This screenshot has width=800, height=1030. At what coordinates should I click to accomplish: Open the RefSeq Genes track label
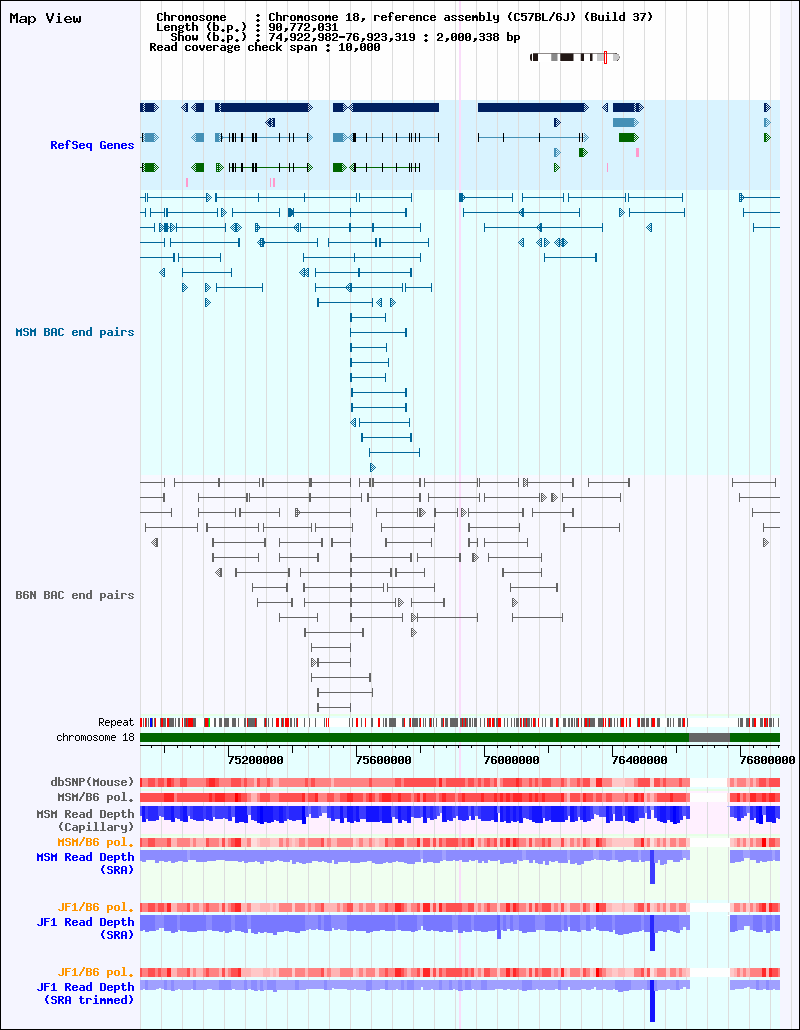click(x=92, y=145)
